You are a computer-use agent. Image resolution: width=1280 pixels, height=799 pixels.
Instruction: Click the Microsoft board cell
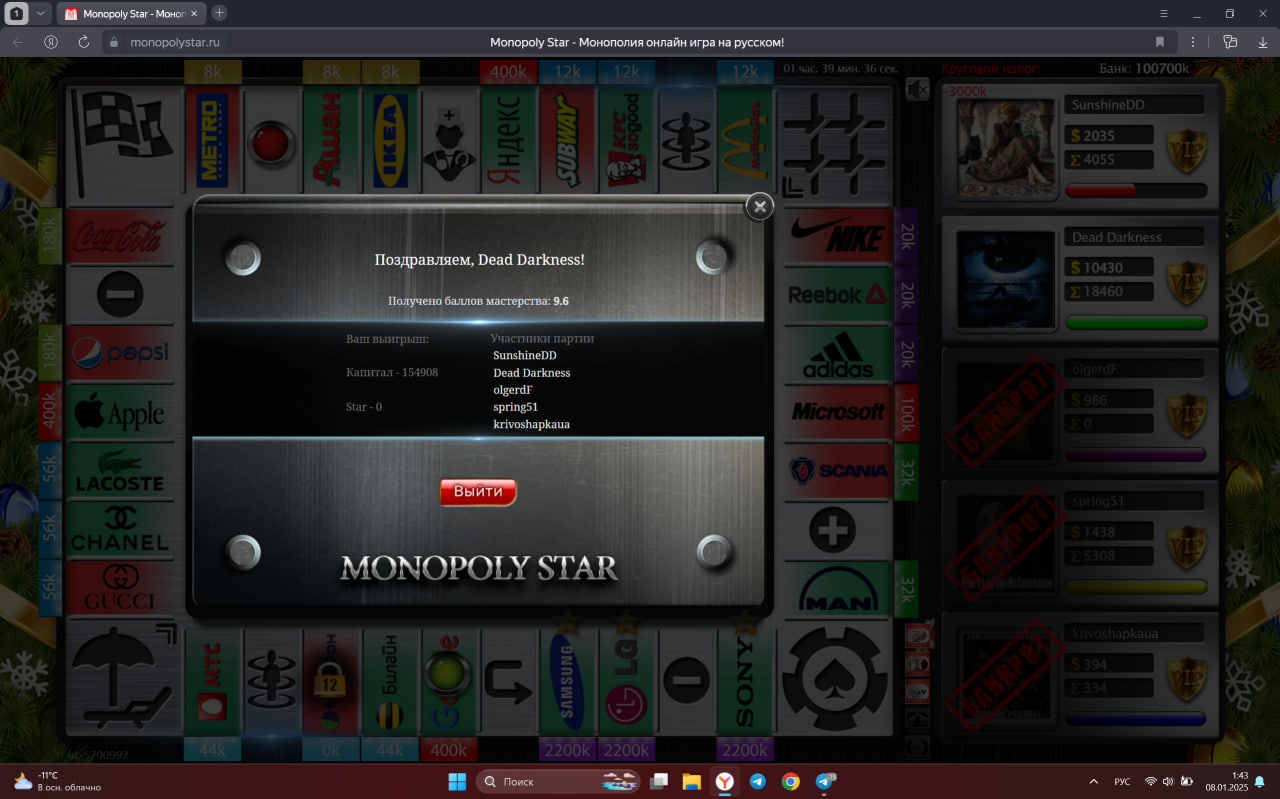pyautogui.click(x=838, y=412)
